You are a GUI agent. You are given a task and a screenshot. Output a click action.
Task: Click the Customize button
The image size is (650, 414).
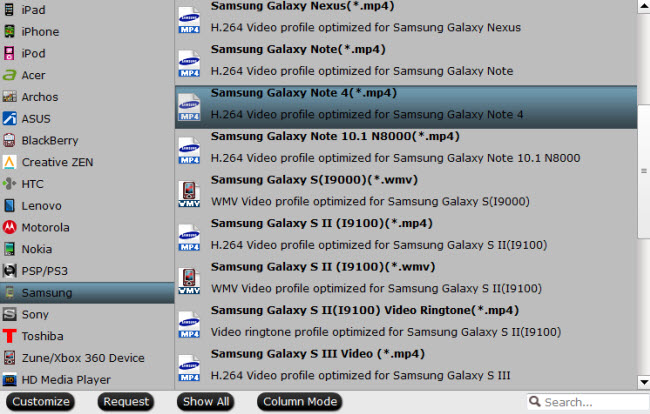click(x=41, y=402)
